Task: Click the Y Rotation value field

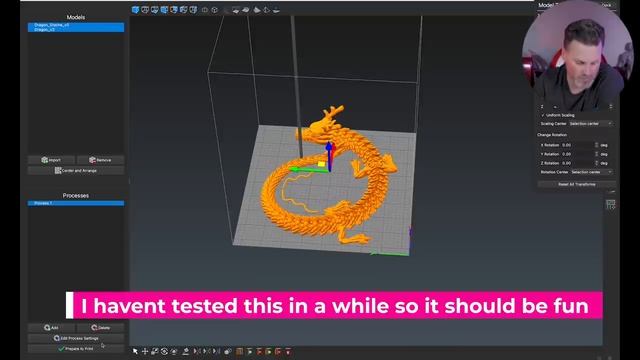Action: click(x=577, y=154)
